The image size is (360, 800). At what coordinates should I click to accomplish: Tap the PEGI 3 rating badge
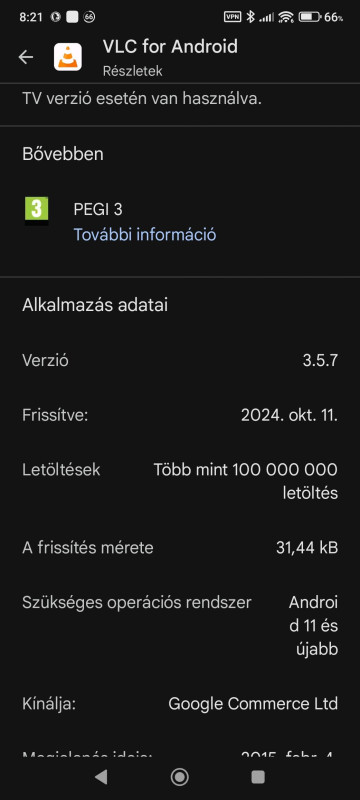[x=37, y=211]
